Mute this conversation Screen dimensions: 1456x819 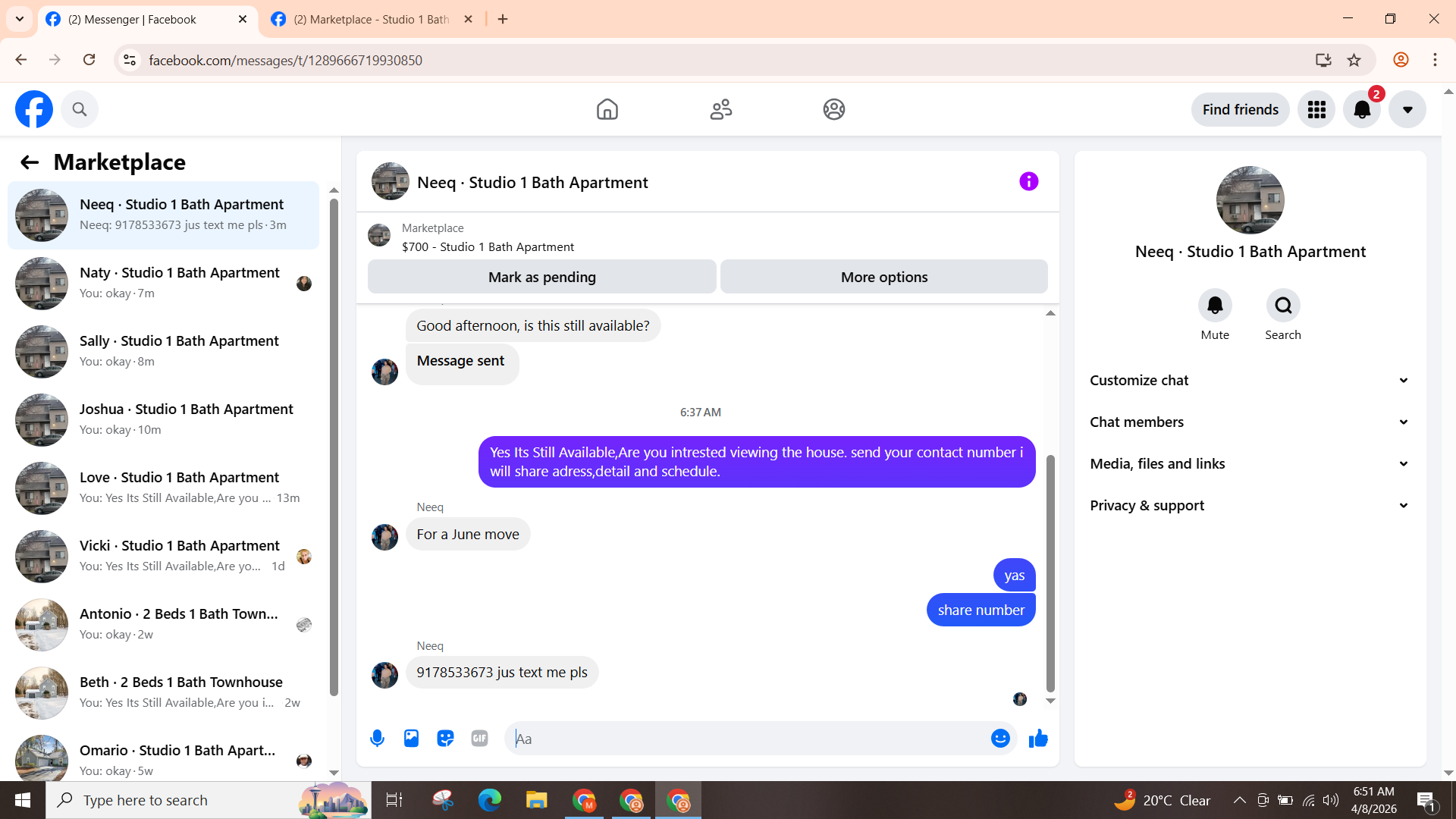(x=1215, y=306)
